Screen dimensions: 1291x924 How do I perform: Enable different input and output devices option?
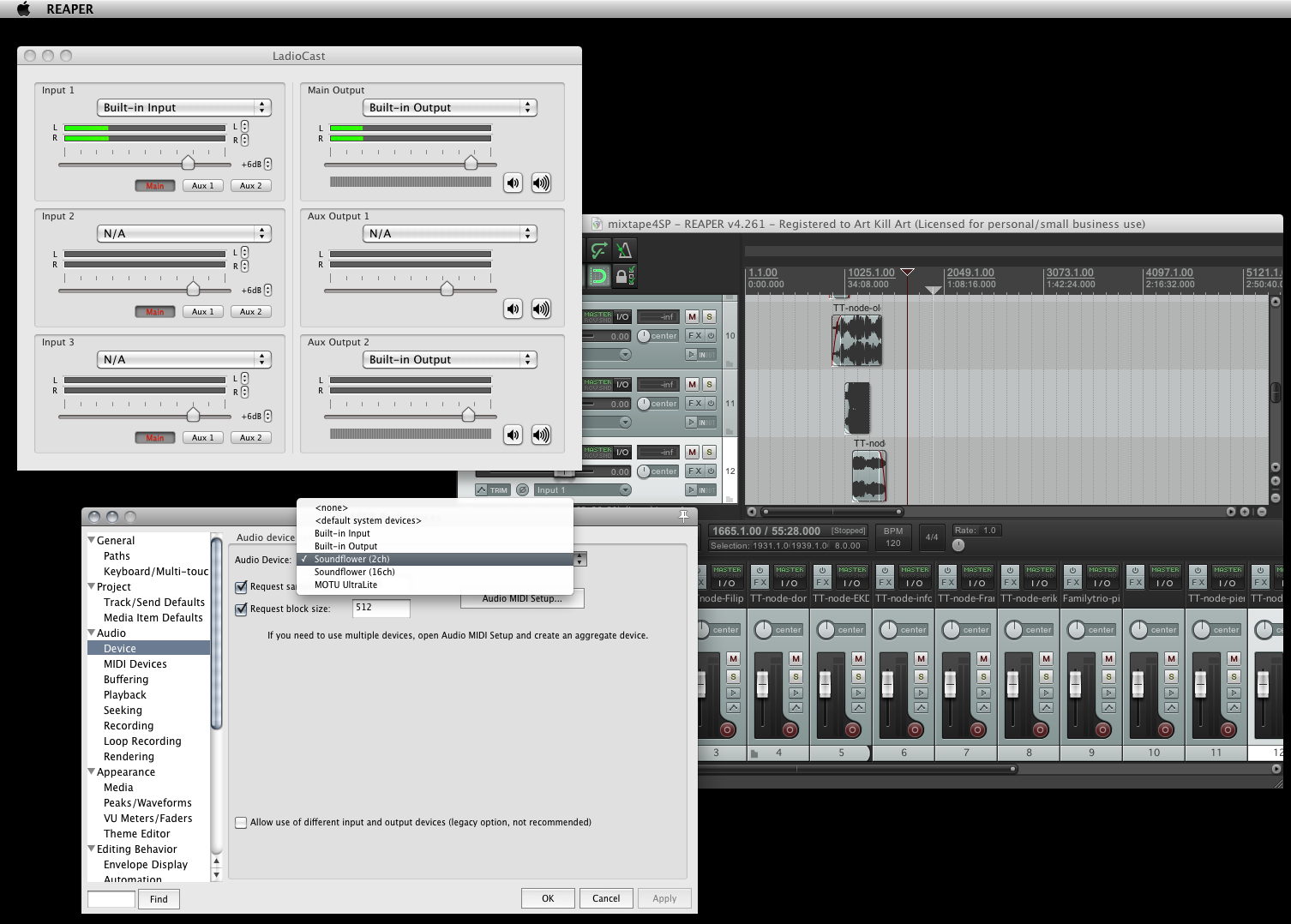(241, 822)
